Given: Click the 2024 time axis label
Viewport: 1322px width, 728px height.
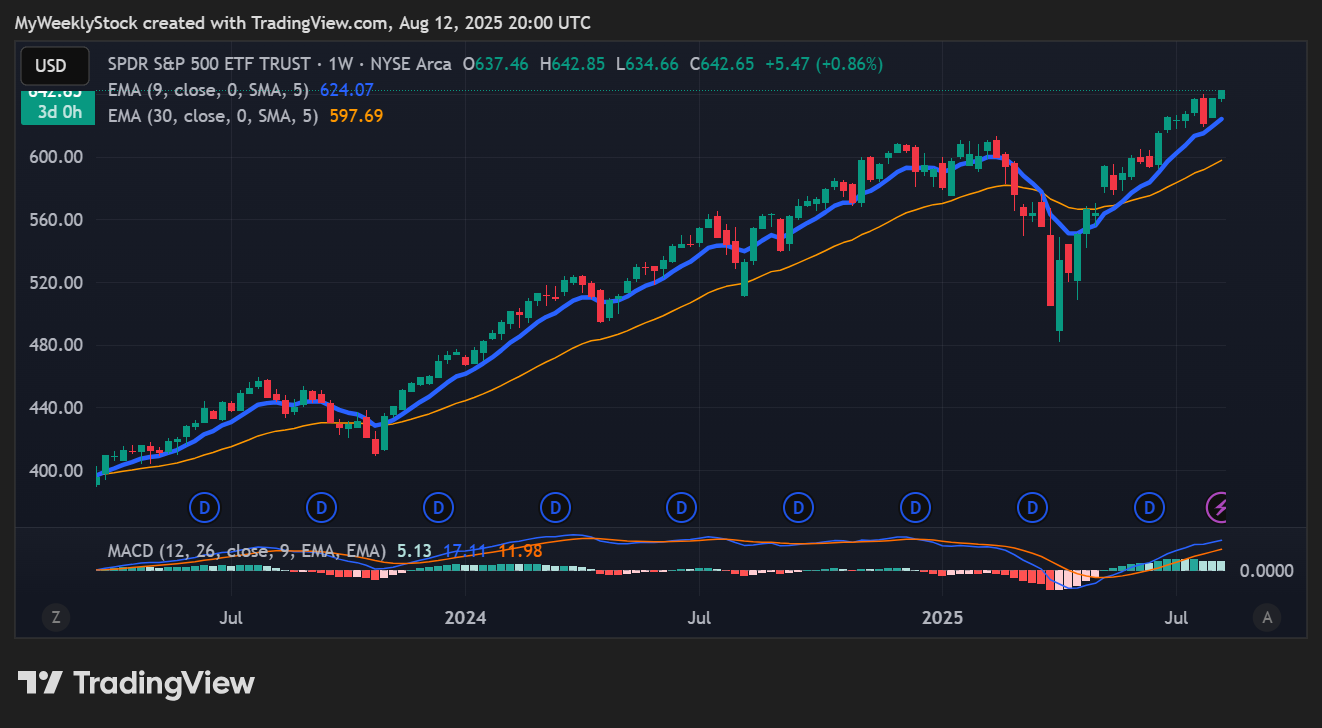Looking at the screenshot, I should 465,618.
